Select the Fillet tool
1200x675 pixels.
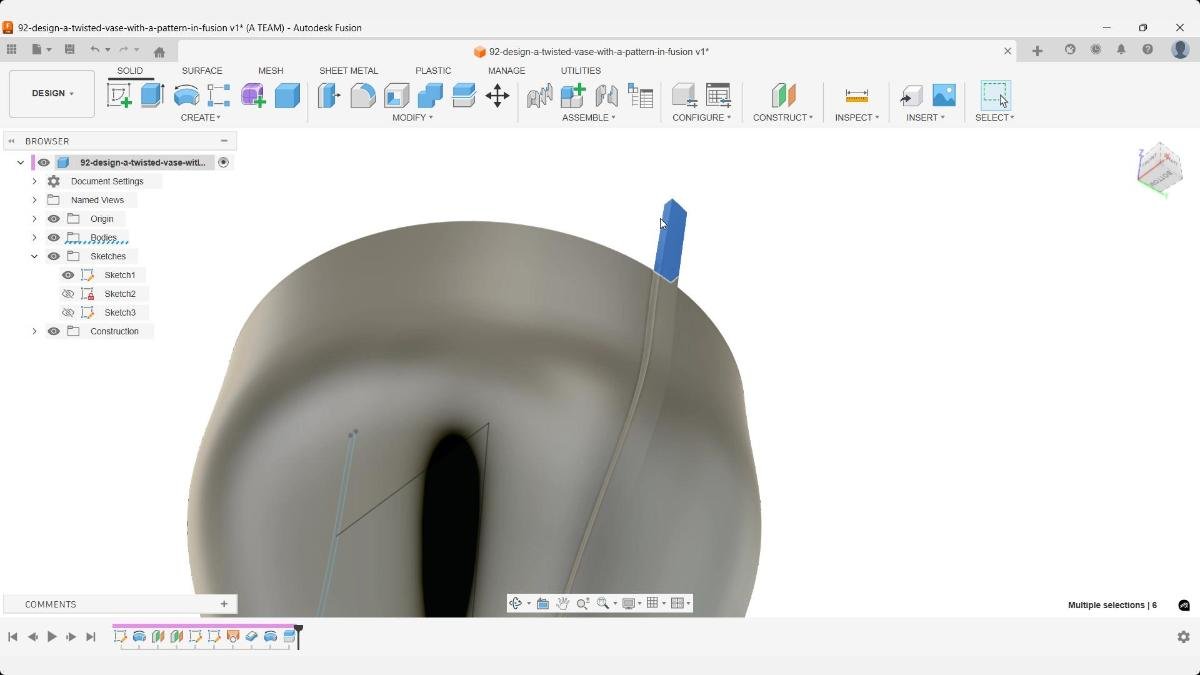coord(363,95)
